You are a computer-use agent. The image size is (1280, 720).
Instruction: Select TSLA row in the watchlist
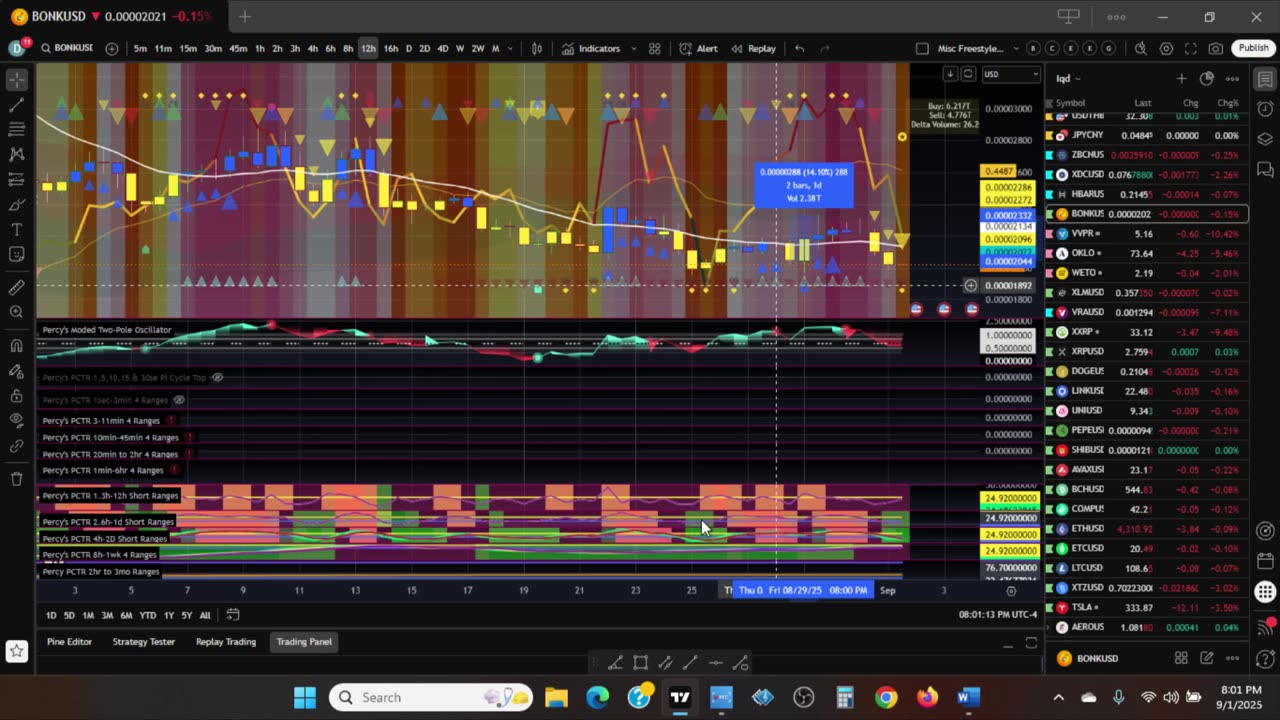pos(1146,607)
